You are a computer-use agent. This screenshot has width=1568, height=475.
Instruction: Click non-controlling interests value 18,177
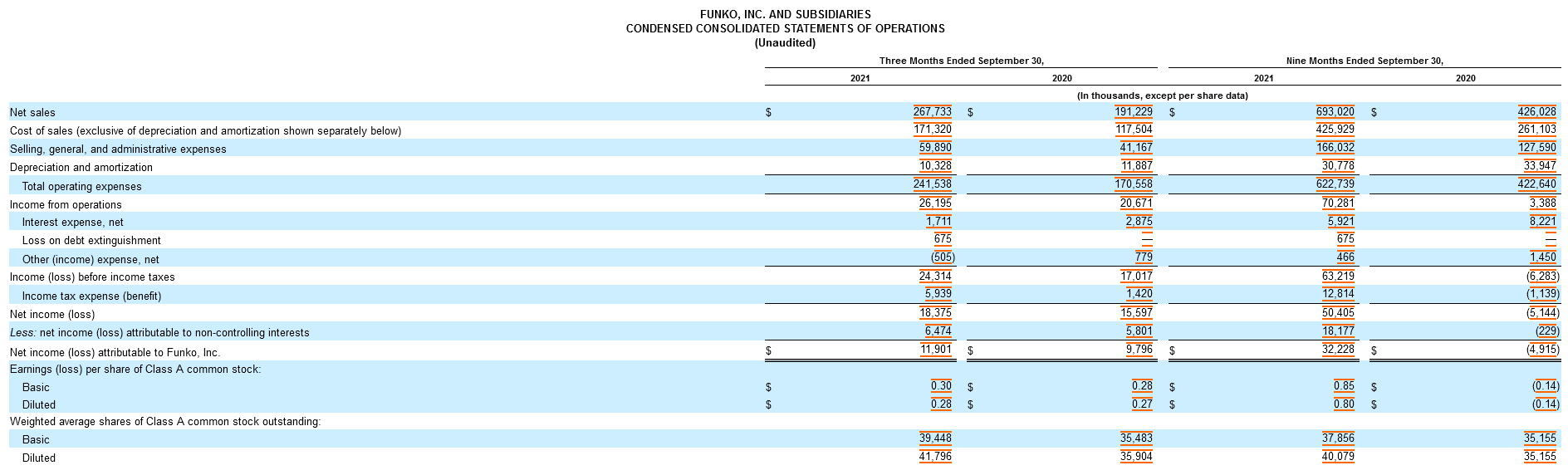[x=1338, y=332]
